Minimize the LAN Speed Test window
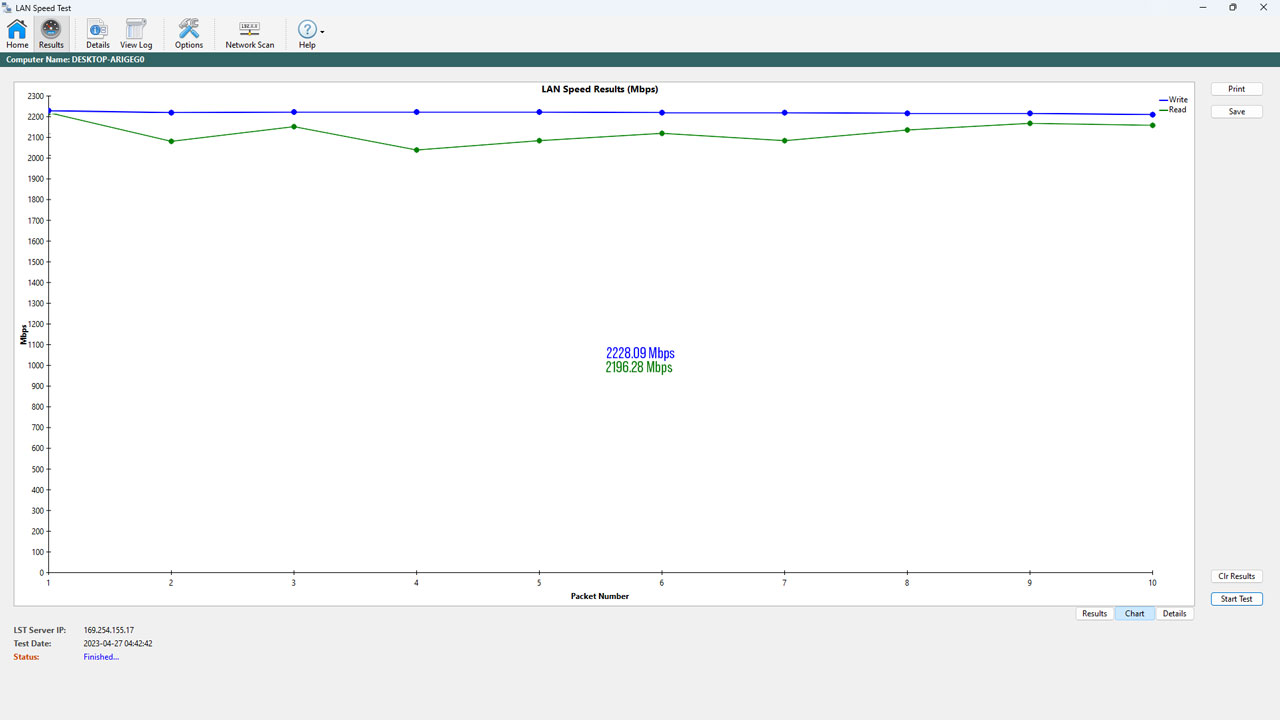 pyautogui.click(x=1201, y=7)
